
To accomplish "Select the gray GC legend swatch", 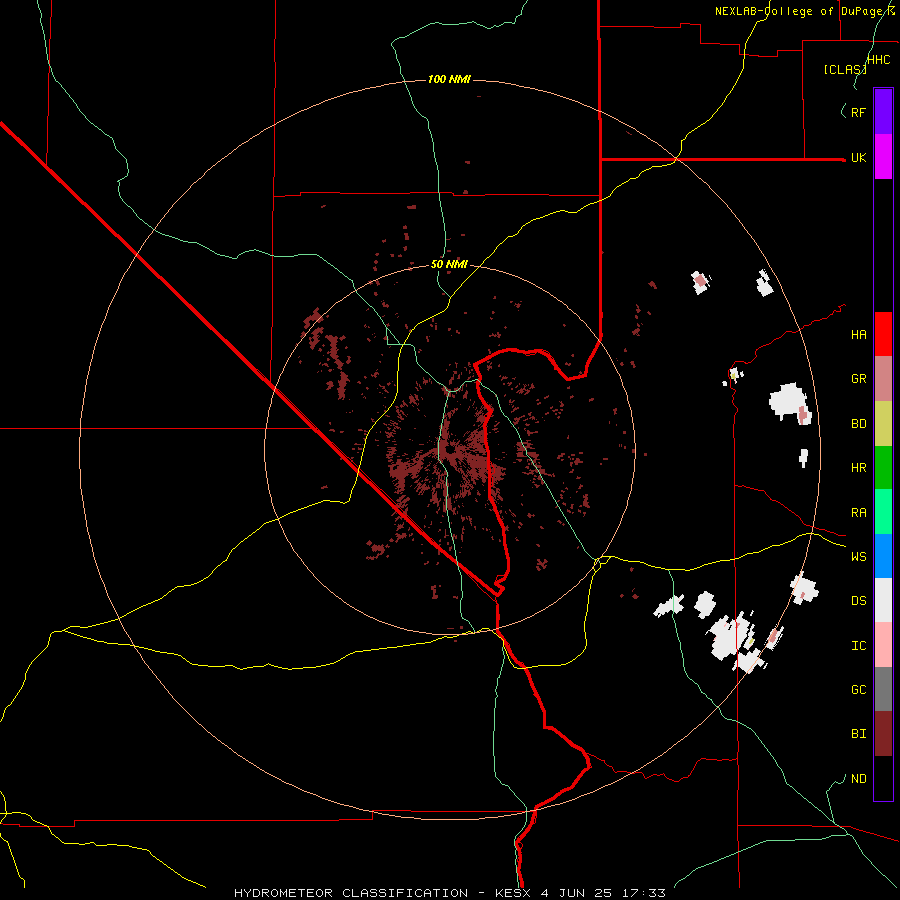I will coord(883,689).
